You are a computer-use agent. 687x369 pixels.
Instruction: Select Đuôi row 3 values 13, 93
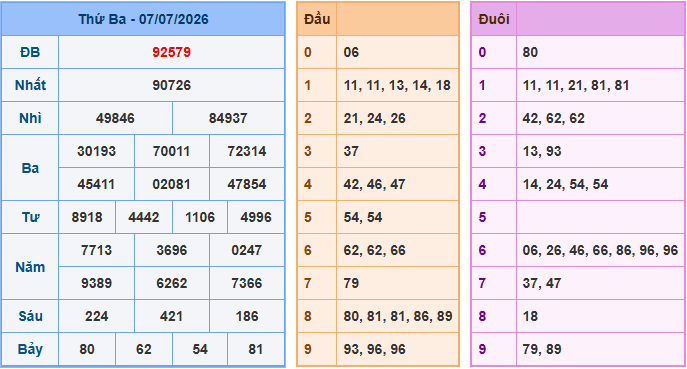point(542,151)
